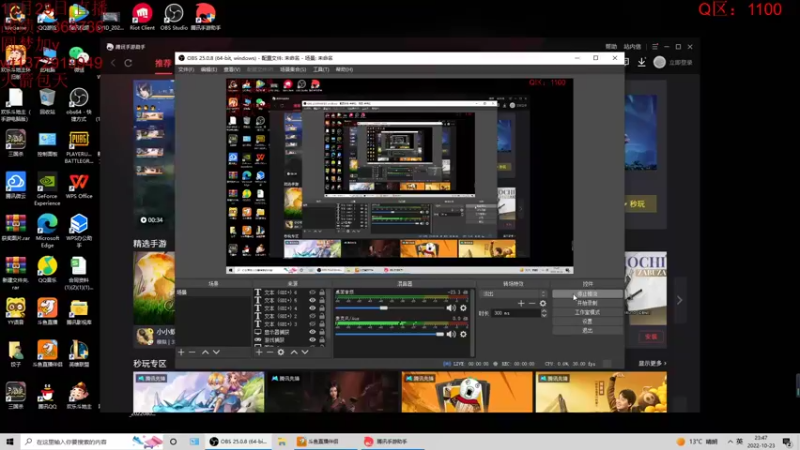This screenshot has width=800, height=450.
Task: Add a new source with plus icon
Action: 259,352
